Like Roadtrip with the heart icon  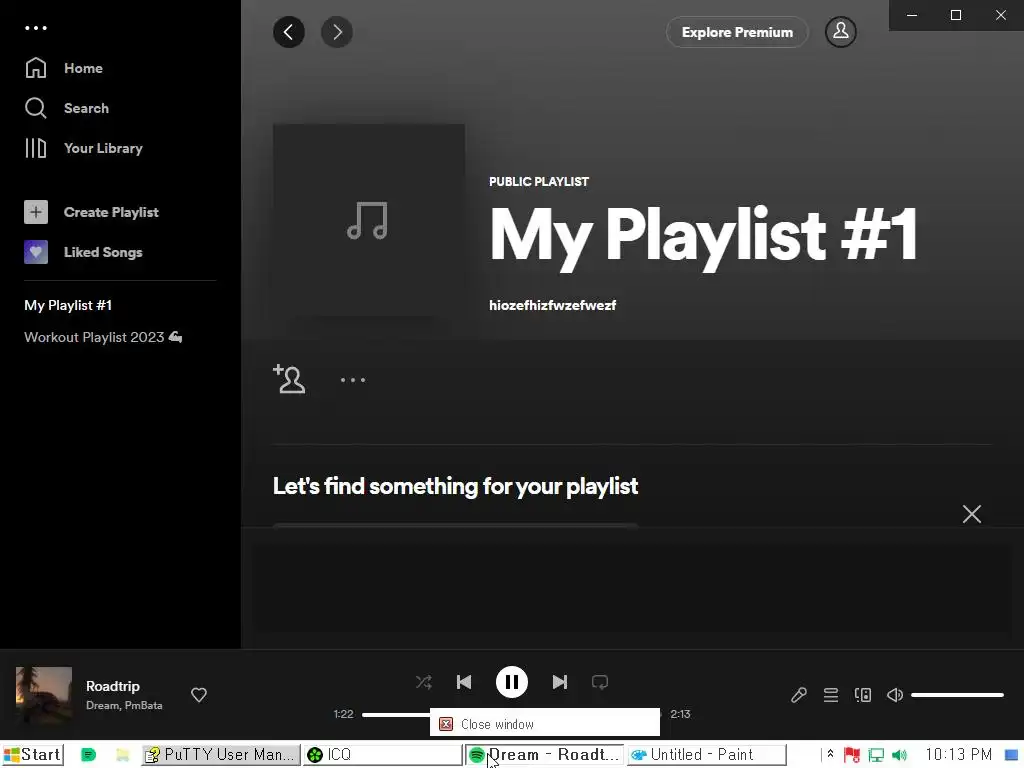(x=199, y=695)
